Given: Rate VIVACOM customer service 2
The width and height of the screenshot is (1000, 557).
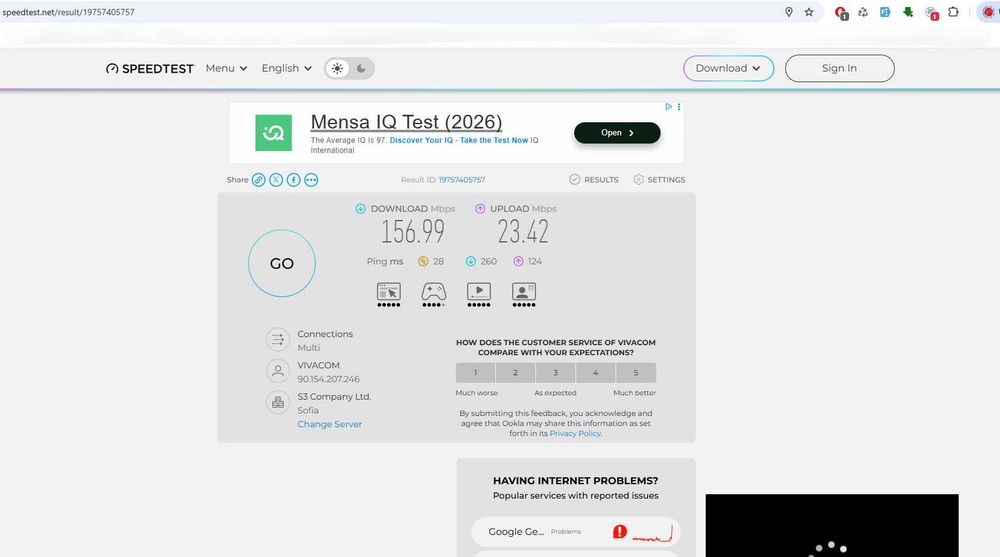Looking at the screenshot, I should (x=515, y=373).
